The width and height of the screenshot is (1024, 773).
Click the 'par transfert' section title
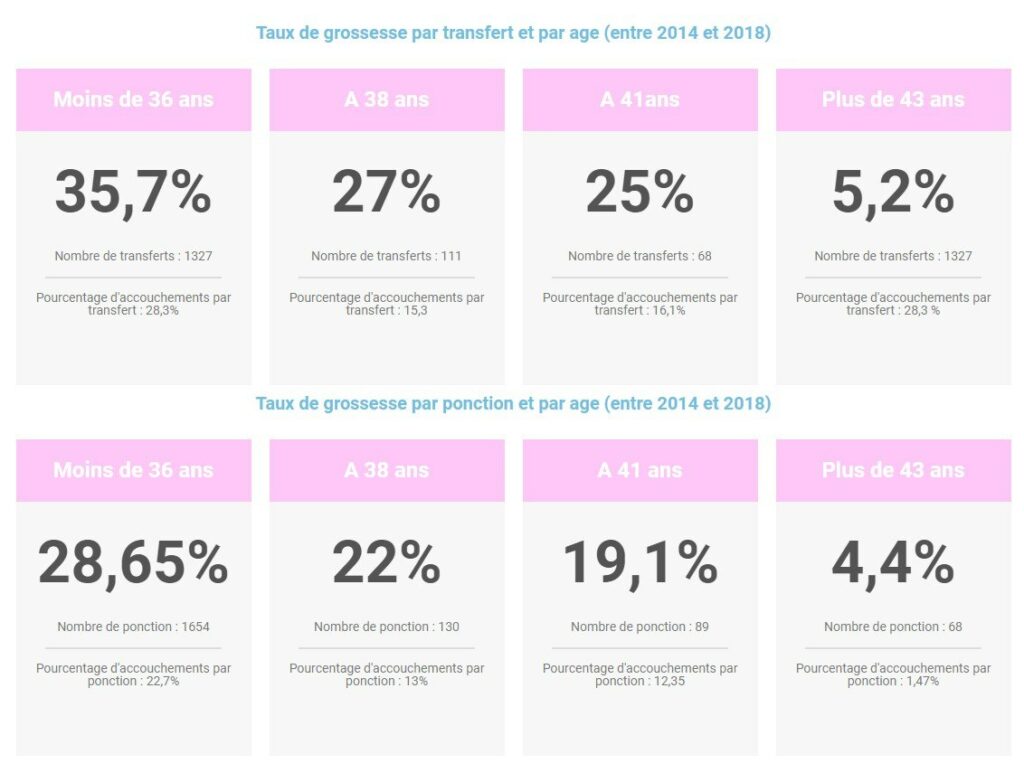pos(513,33)
